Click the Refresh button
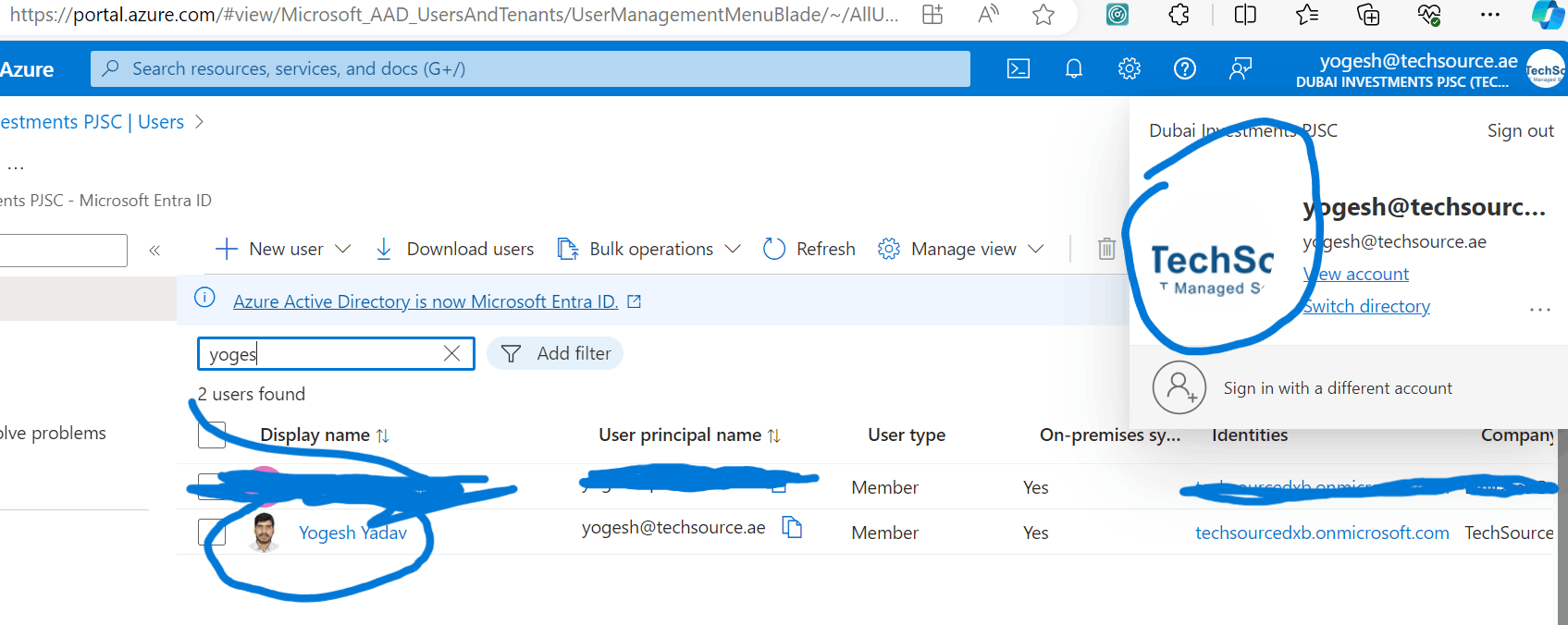This screenshot has height=625, width=1568. (809, 250)
